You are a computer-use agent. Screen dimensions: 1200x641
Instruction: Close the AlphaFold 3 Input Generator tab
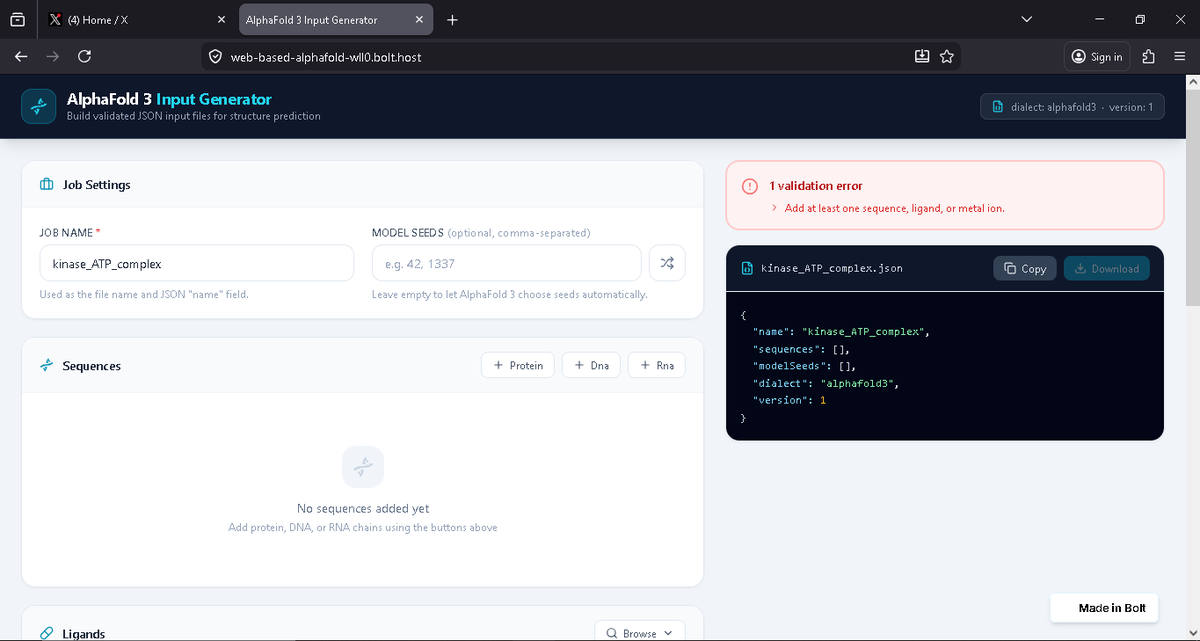[x=419, y=19]
